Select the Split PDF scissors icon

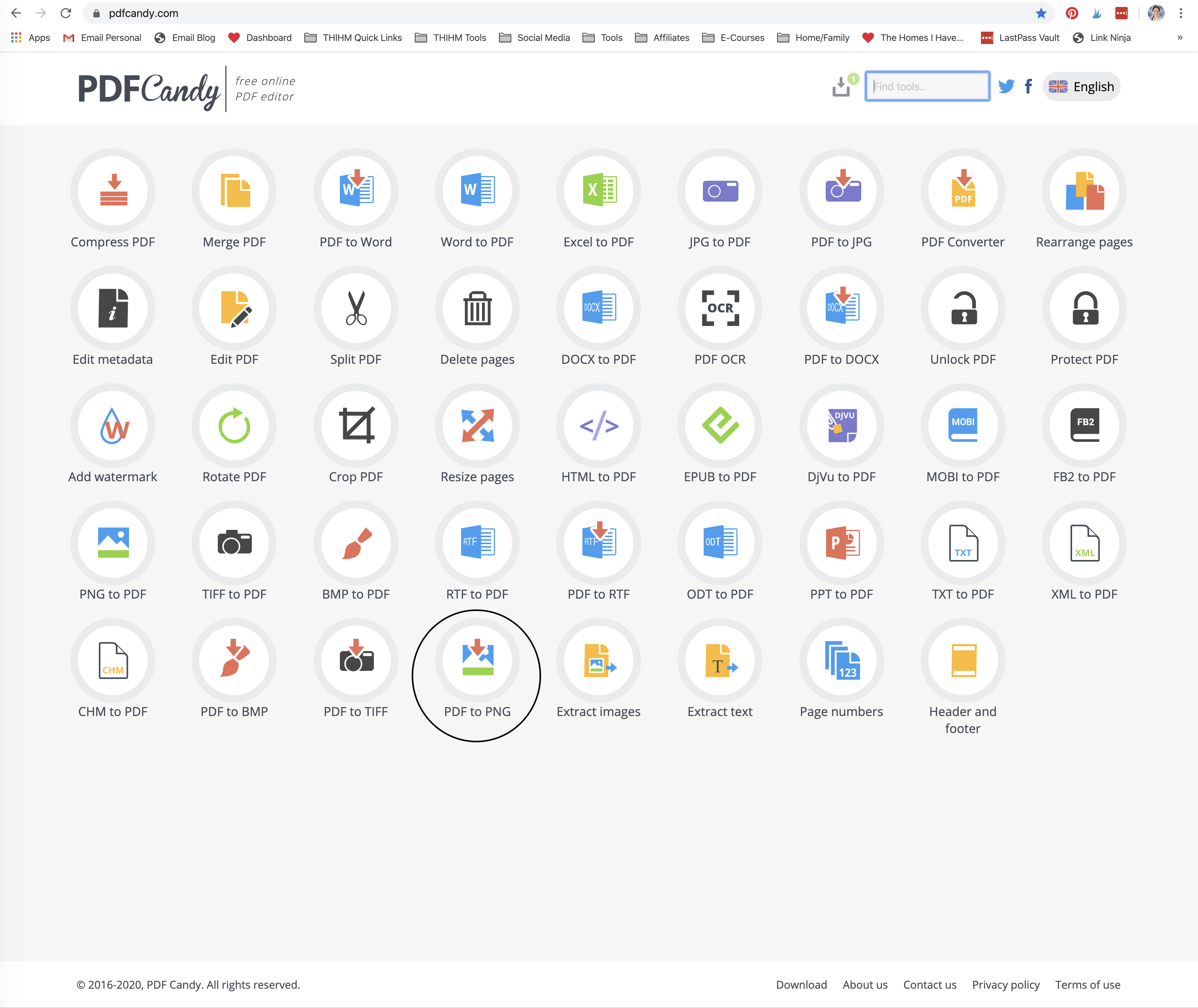355,309
